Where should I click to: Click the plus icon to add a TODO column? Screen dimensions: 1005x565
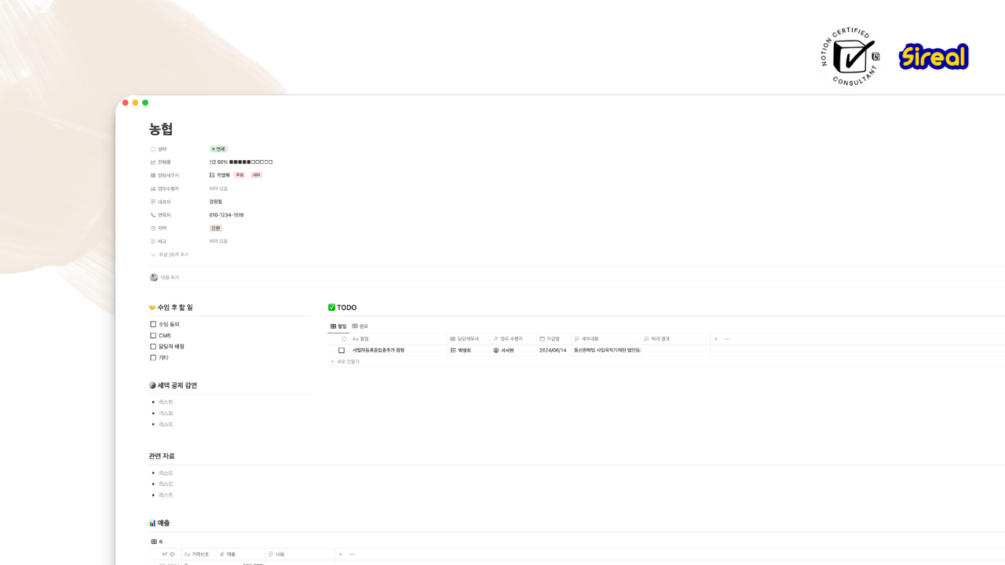716,339
